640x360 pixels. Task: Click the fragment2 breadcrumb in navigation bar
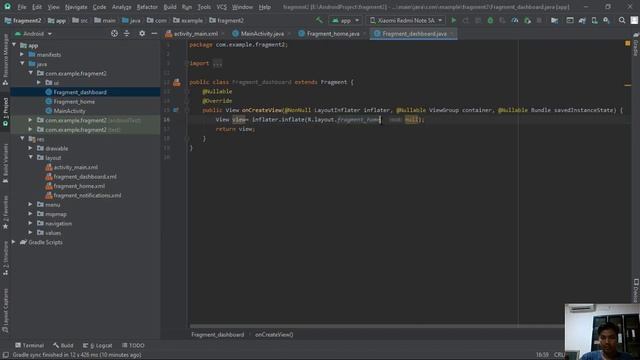[x=227, y=20]
